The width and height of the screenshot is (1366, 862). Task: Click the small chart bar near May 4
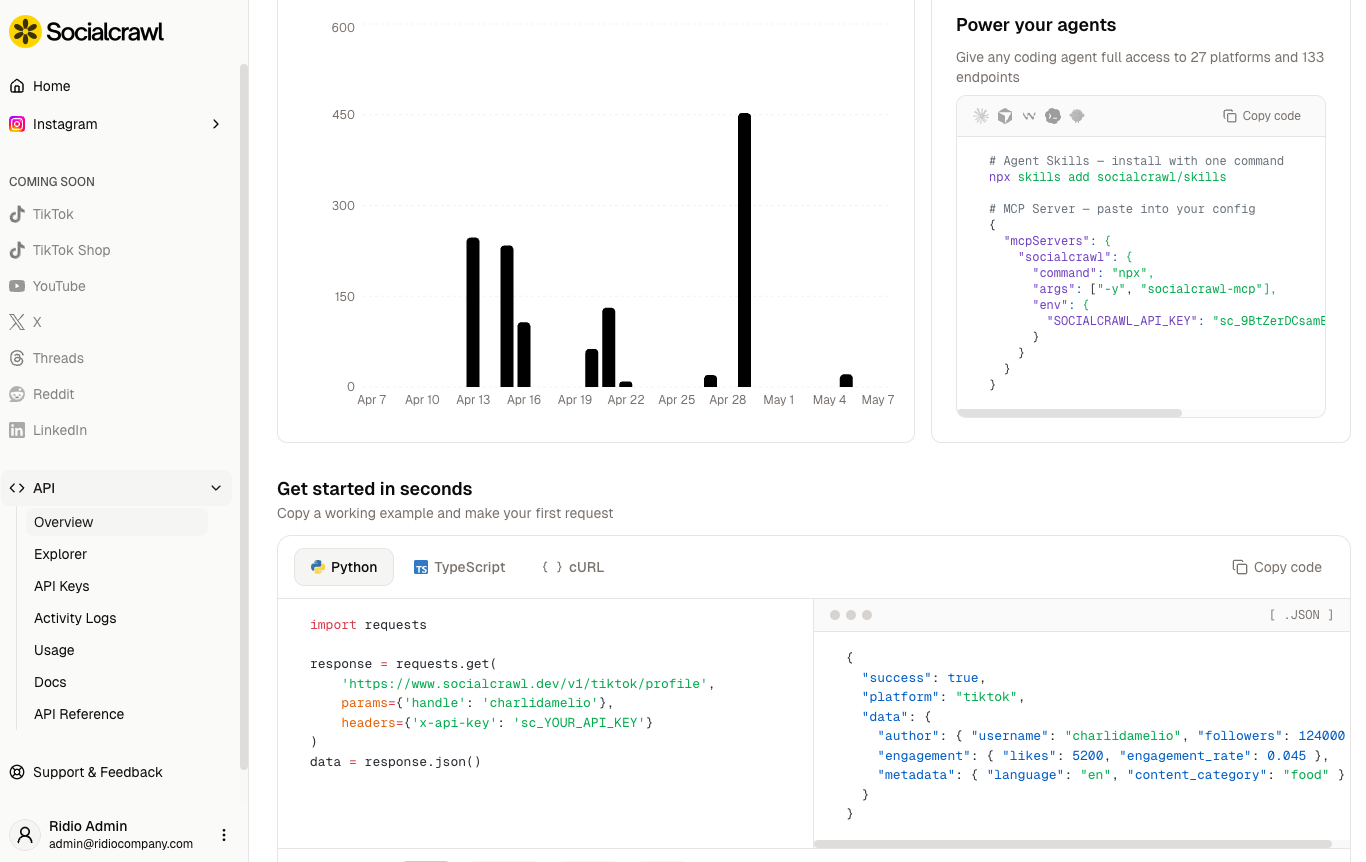click(x=846, y=381)
